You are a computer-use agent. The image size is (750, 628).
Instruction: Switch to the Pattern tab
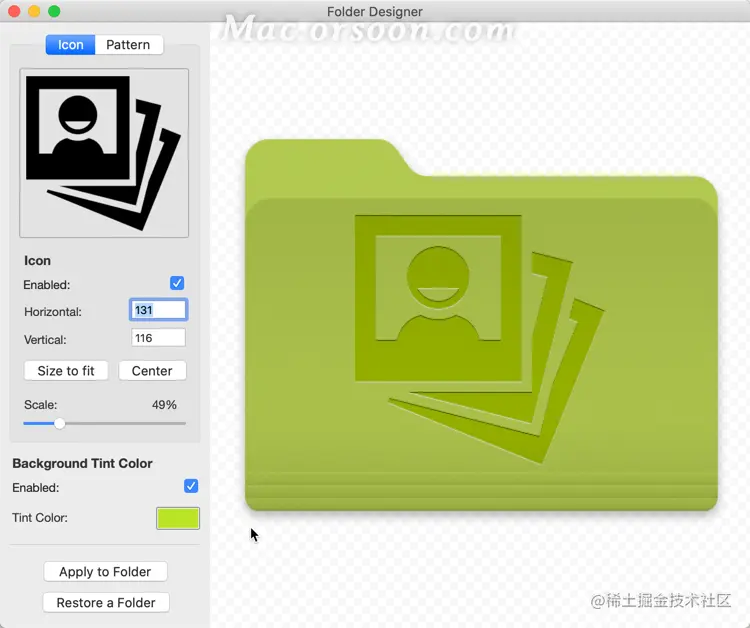pos(128,45)
